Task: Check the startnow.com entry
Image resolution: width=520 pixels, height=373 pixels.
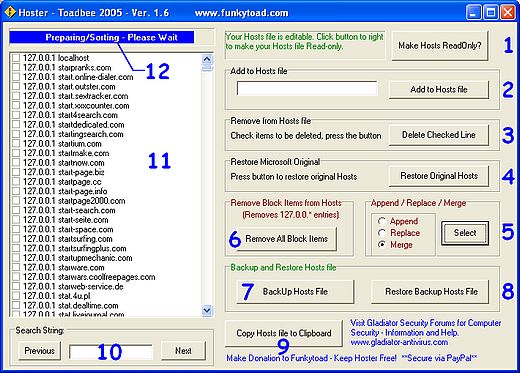Action: point(16,163)
